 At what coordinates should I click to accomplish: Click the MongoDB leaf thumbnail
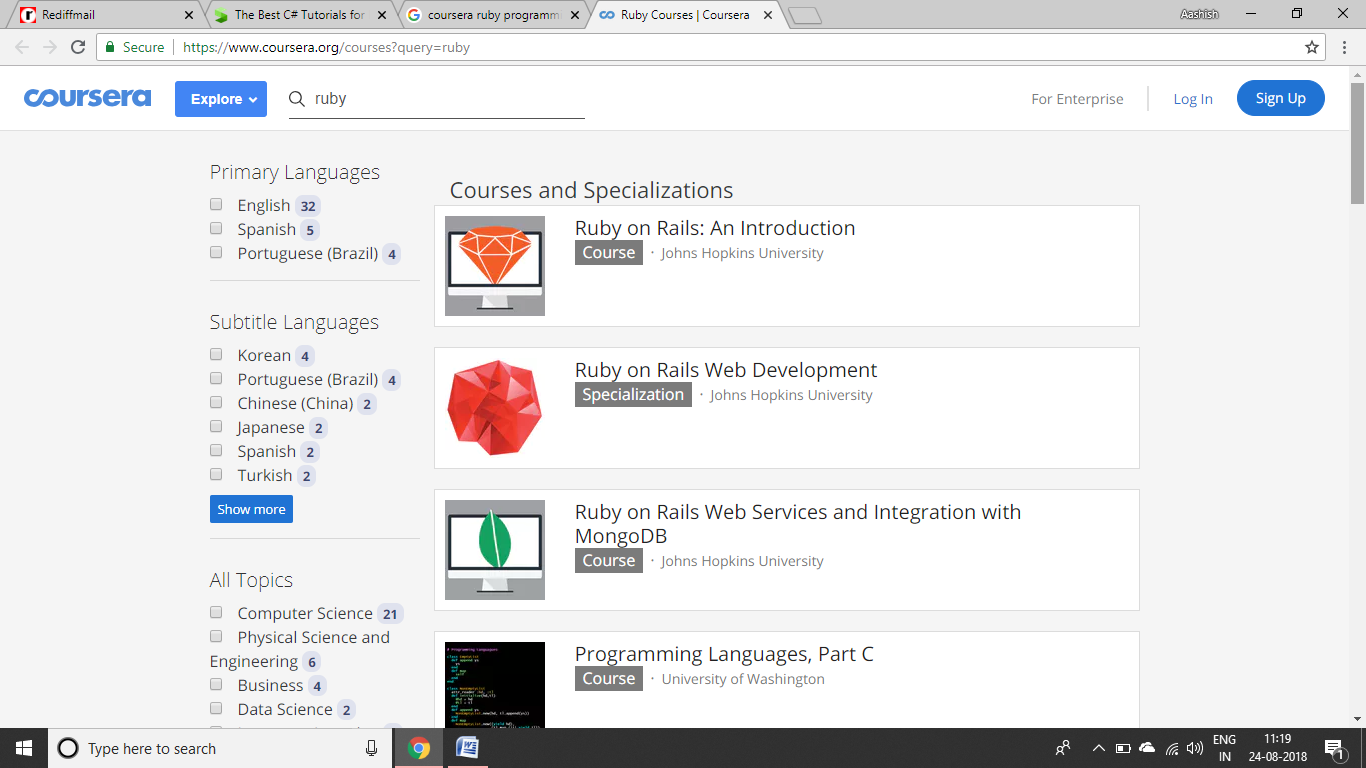tap(495, 550)
